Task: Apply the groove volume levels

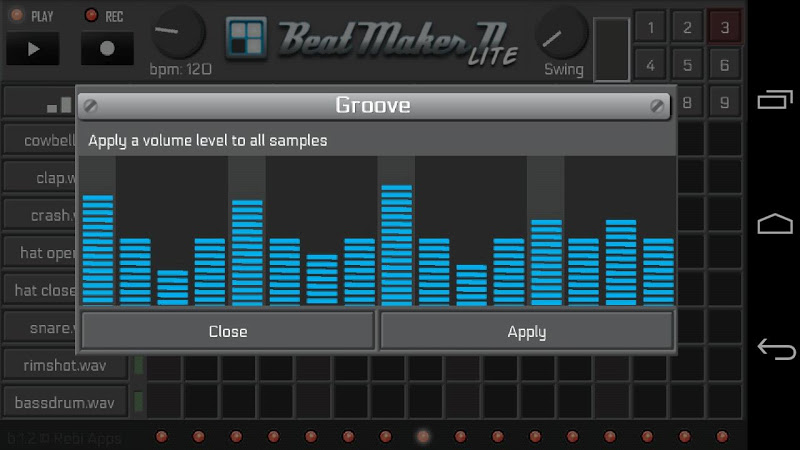Action: (527, 331)
